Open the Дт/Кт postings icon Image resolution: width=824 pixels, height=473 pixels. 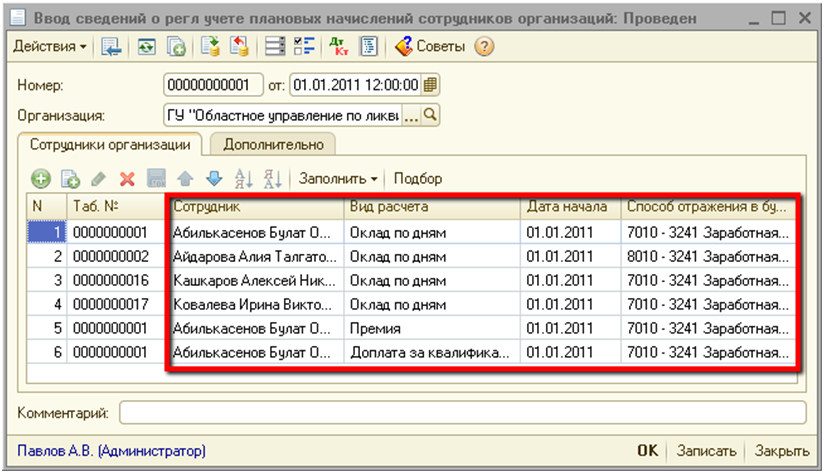pyautogui.click(x=337, y=47)
